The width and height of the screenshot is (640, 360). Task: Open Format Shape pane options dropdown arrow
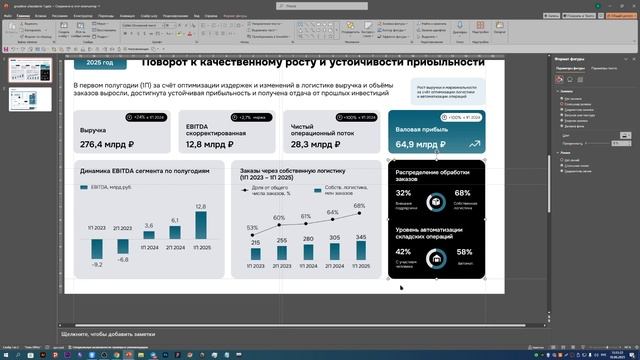(626, 59)
